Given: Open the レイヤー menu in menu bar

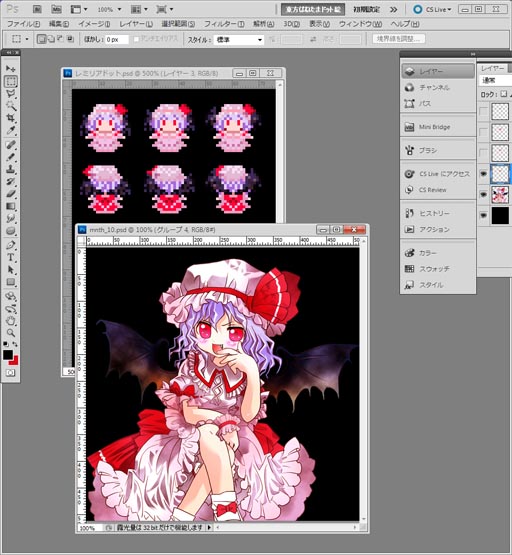Looking at the screenshot, I should click(x=136, y=24).
